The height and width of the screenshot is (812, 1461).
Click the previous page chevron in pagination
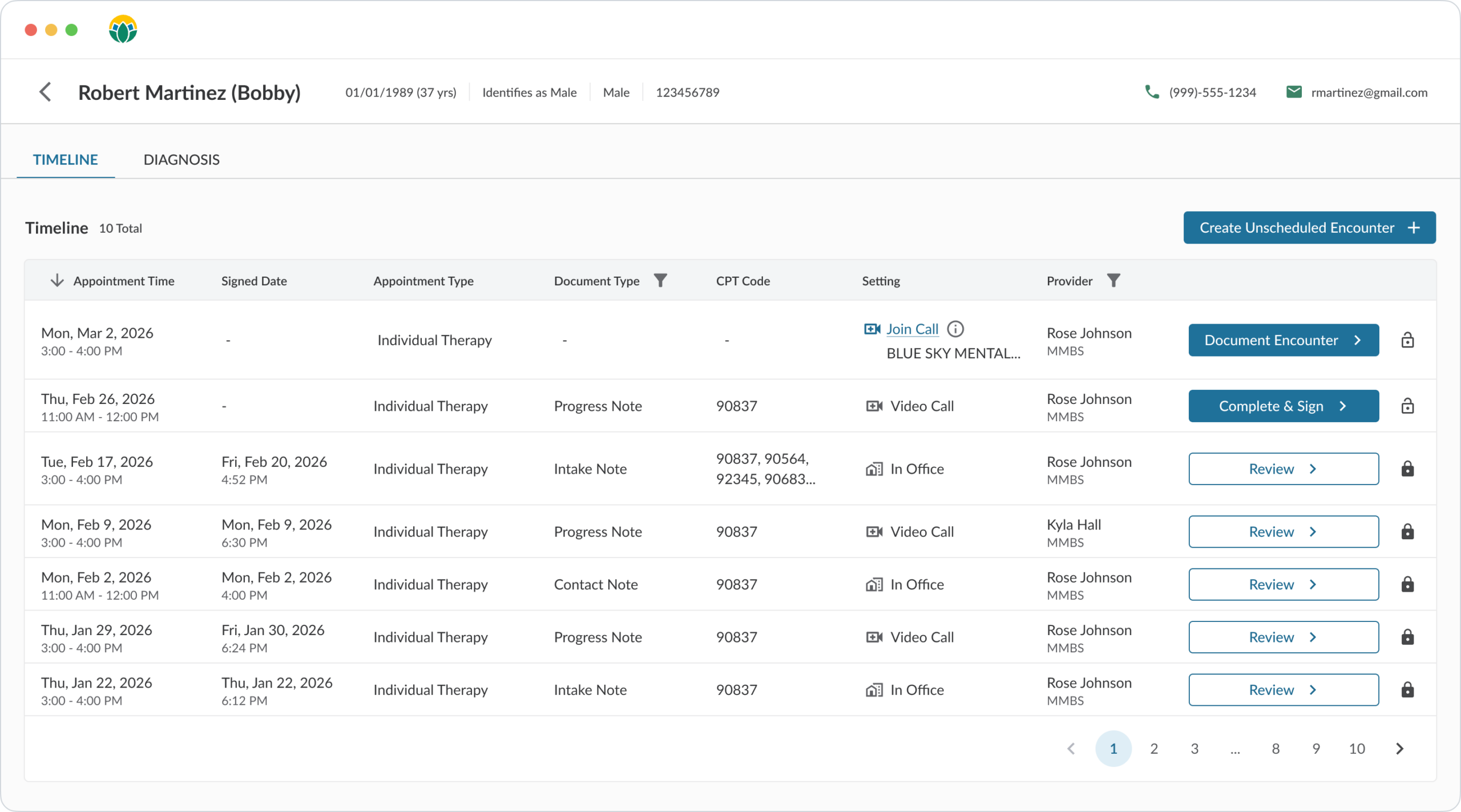(1071, 749)
